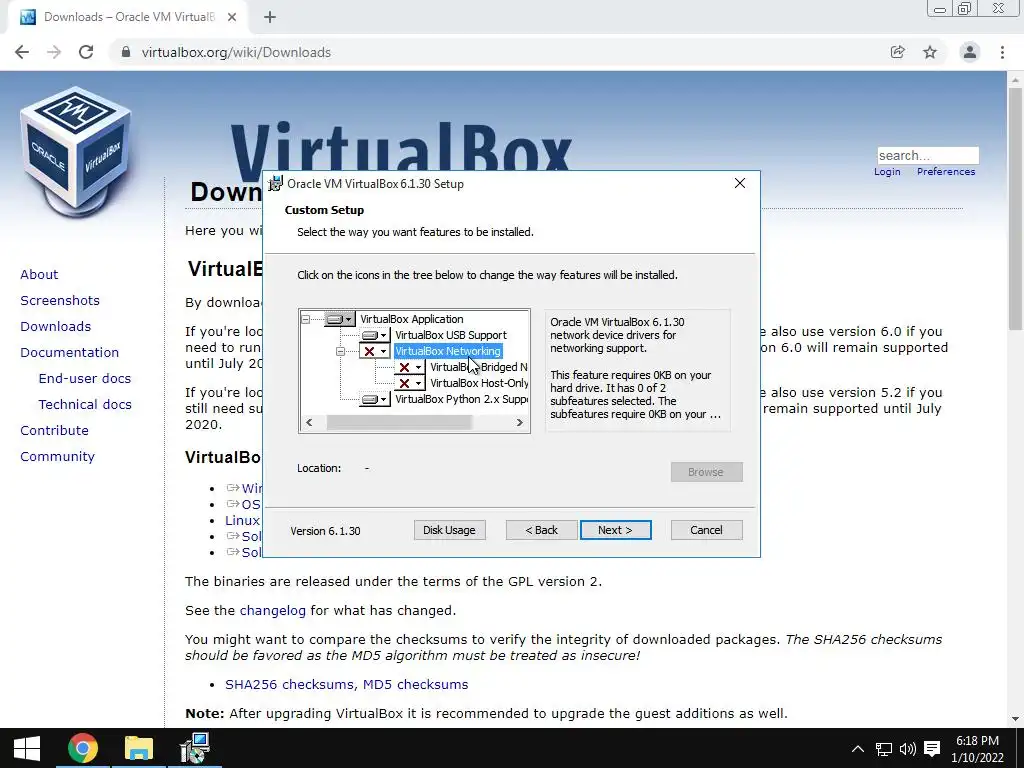Screen dimensions: 1024x768
Task: Click the address bar lock icon
Action: [x=126, y=52]
